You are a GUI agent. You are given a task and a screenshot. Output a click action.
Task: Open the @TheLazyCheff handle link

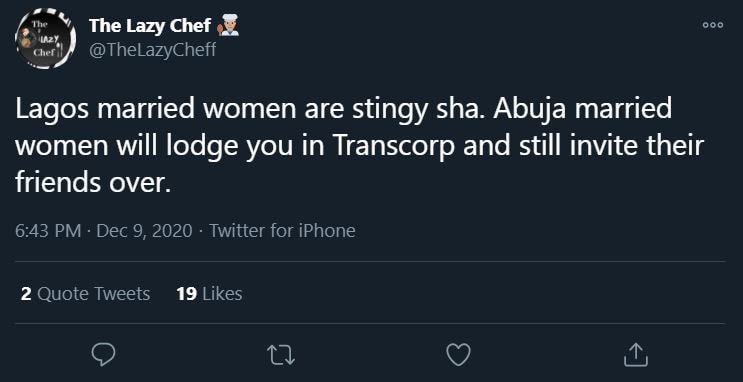(x=152, y=49)
